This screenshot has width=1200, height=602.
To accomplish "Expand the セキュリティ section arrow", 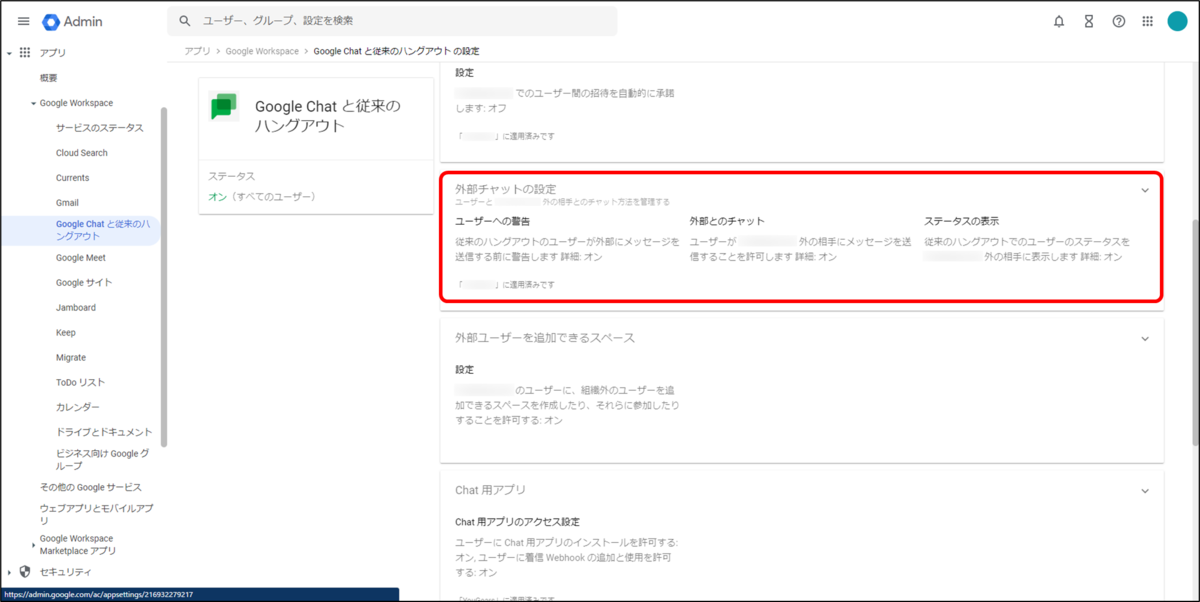I will [x=9, y=572].
